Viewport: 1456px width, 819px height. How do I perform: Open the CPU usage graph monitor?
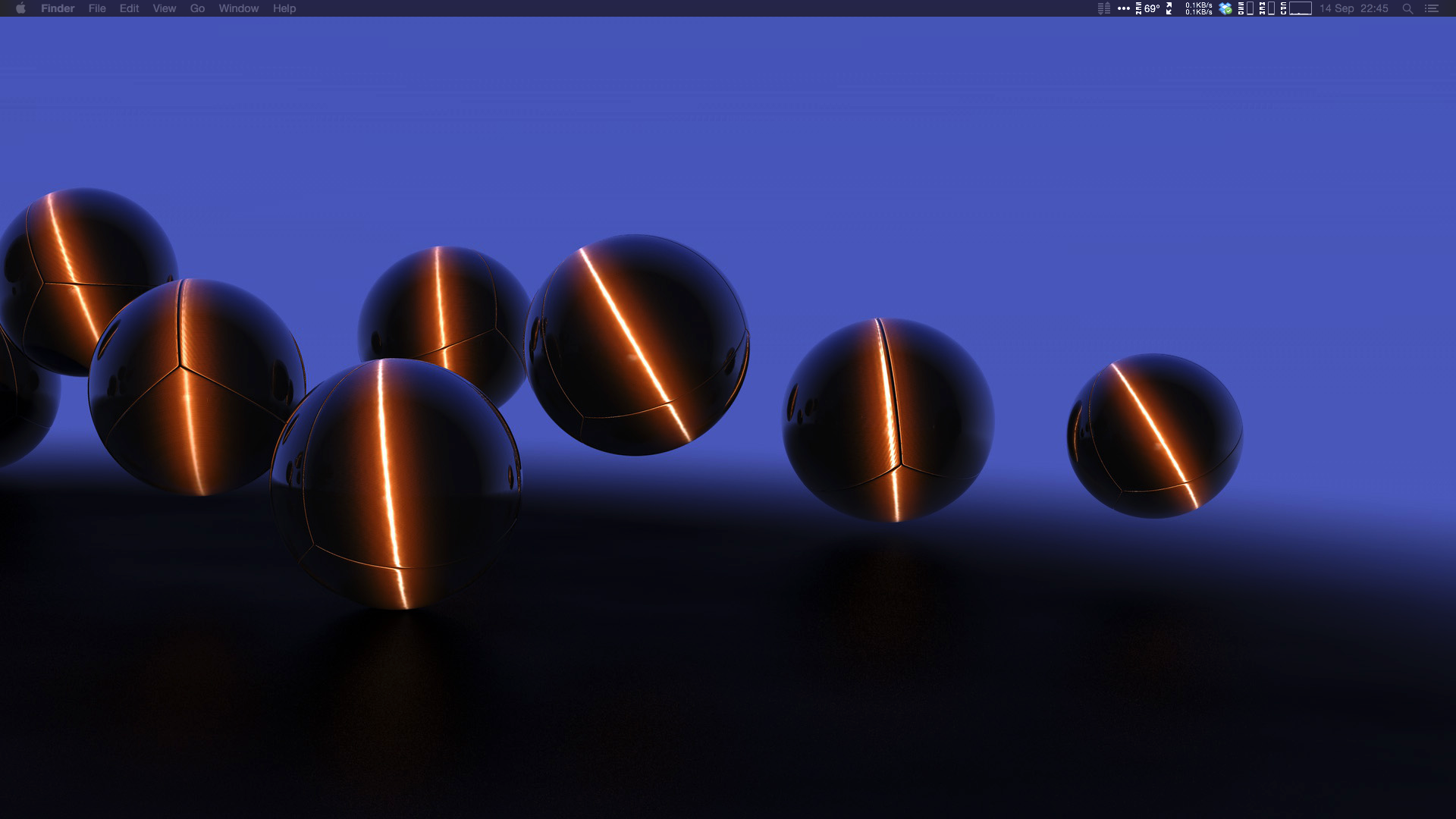pyautogui.click(x=1297, y=8)
